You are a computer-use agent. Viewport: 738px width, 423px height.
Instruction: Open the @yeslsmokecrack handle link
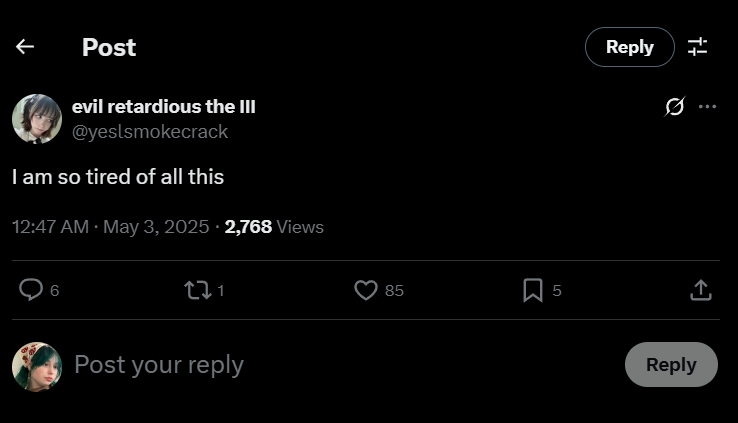tap(150, 132)
